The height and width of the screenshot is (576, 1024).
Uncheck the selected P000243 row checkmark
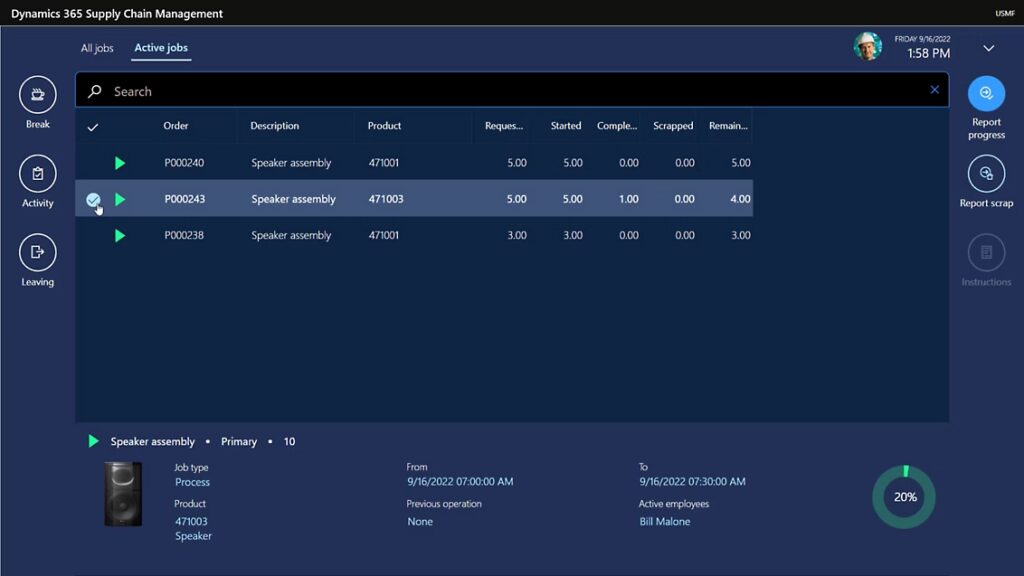tap(93, 200)
